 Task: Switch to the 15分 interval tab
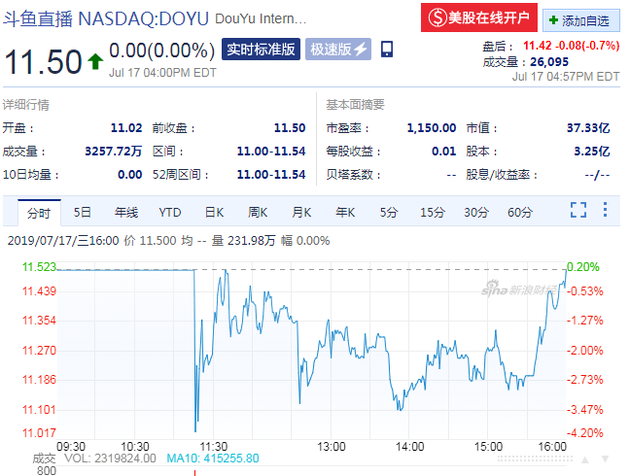click(433, 212)
